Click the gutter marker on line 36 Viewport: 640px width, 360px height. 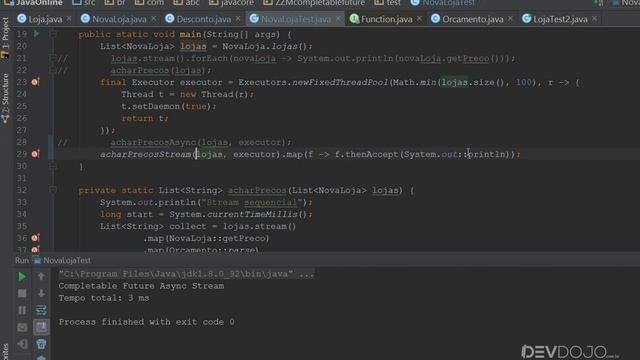point(36,238)
